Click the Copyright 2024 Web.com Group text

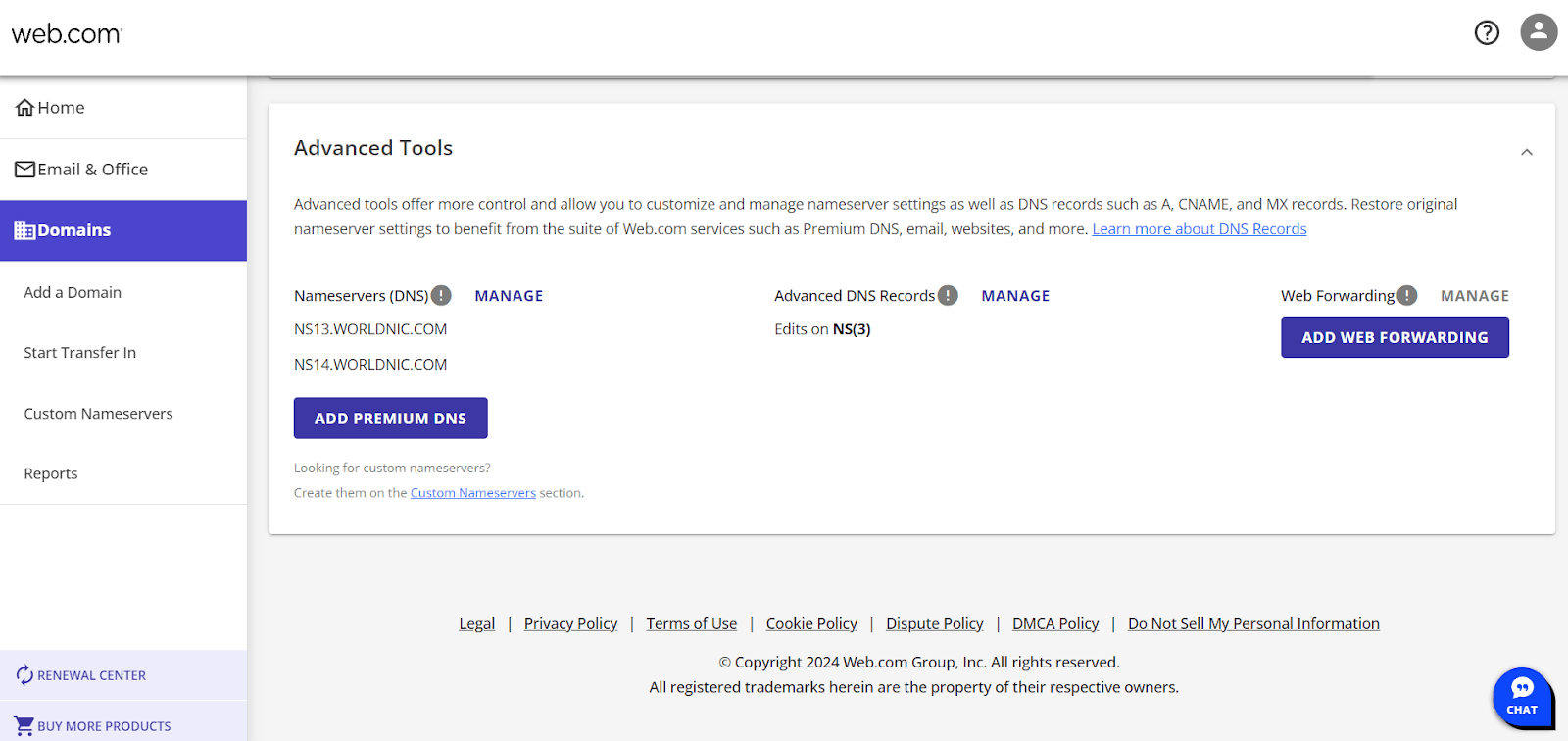pyautogui.click(x=919, y=663)
